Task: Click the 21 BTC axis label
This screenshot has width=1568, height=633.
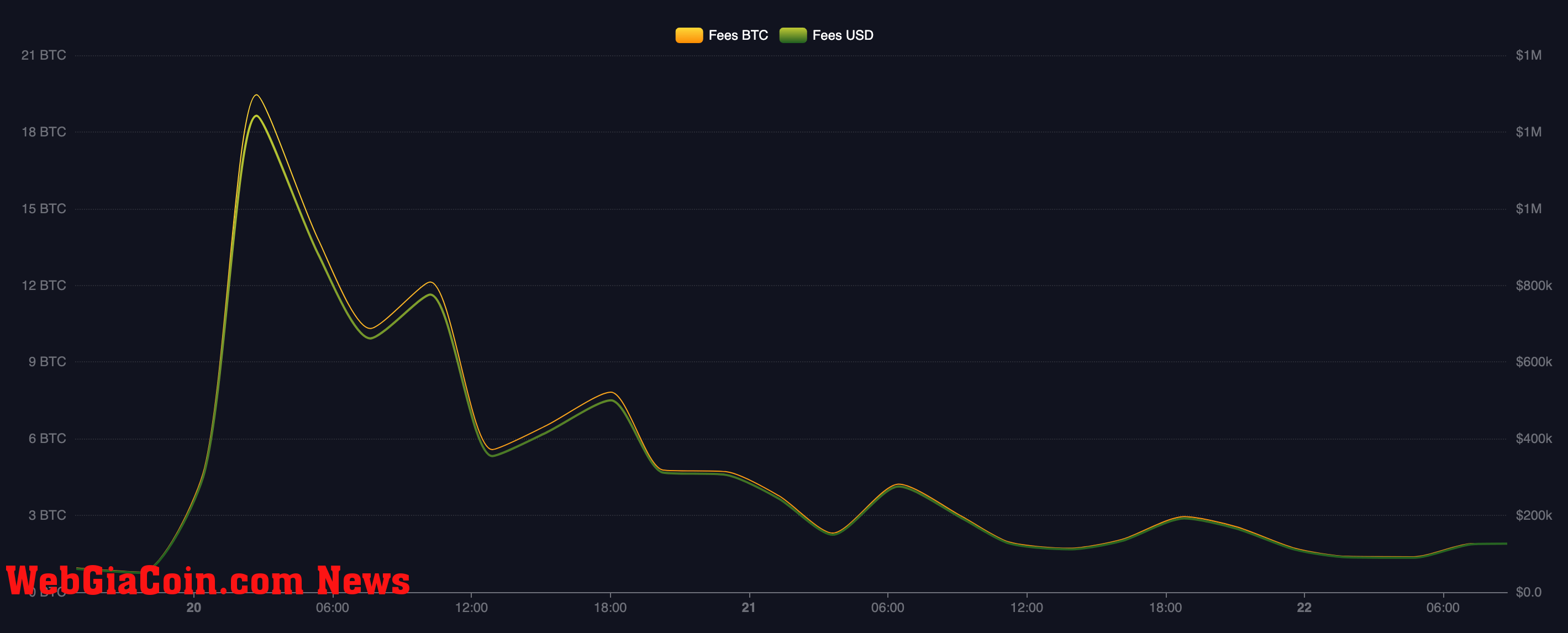Action: tap(44, 55)
